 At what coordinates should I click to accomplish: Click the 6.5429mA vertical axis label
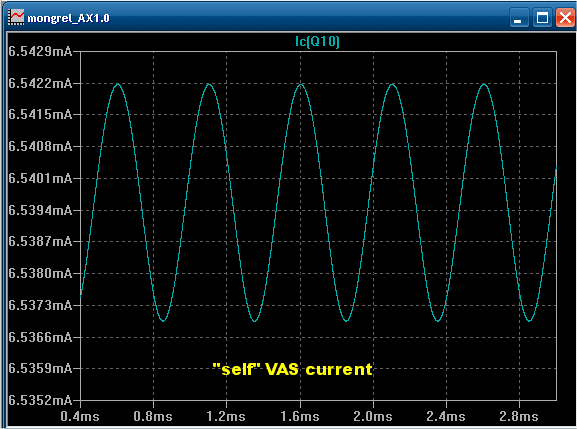pos(40,52)
